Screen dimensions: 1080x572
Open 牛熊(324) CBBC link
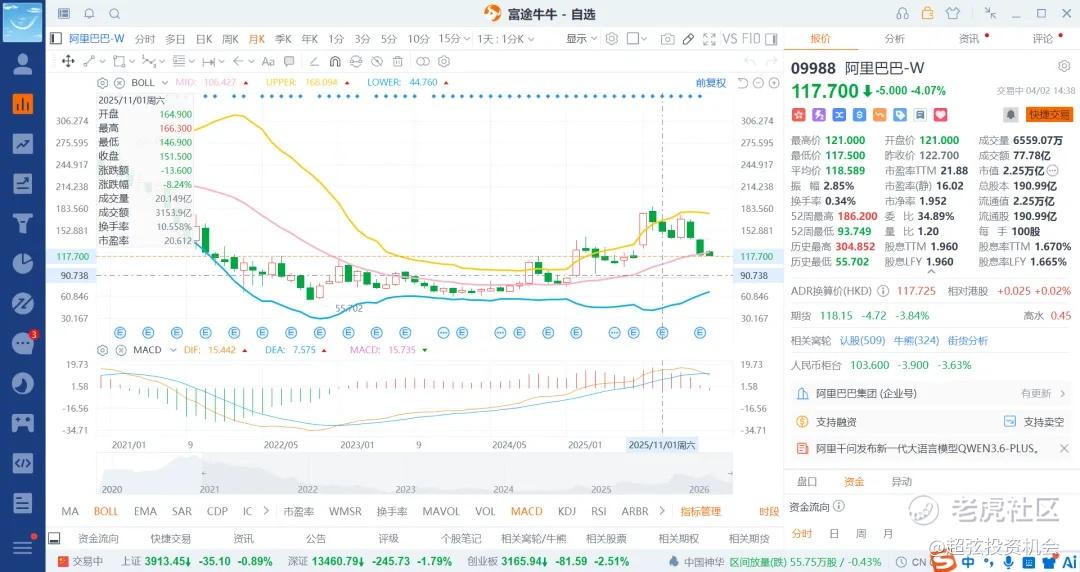(916, 340)
